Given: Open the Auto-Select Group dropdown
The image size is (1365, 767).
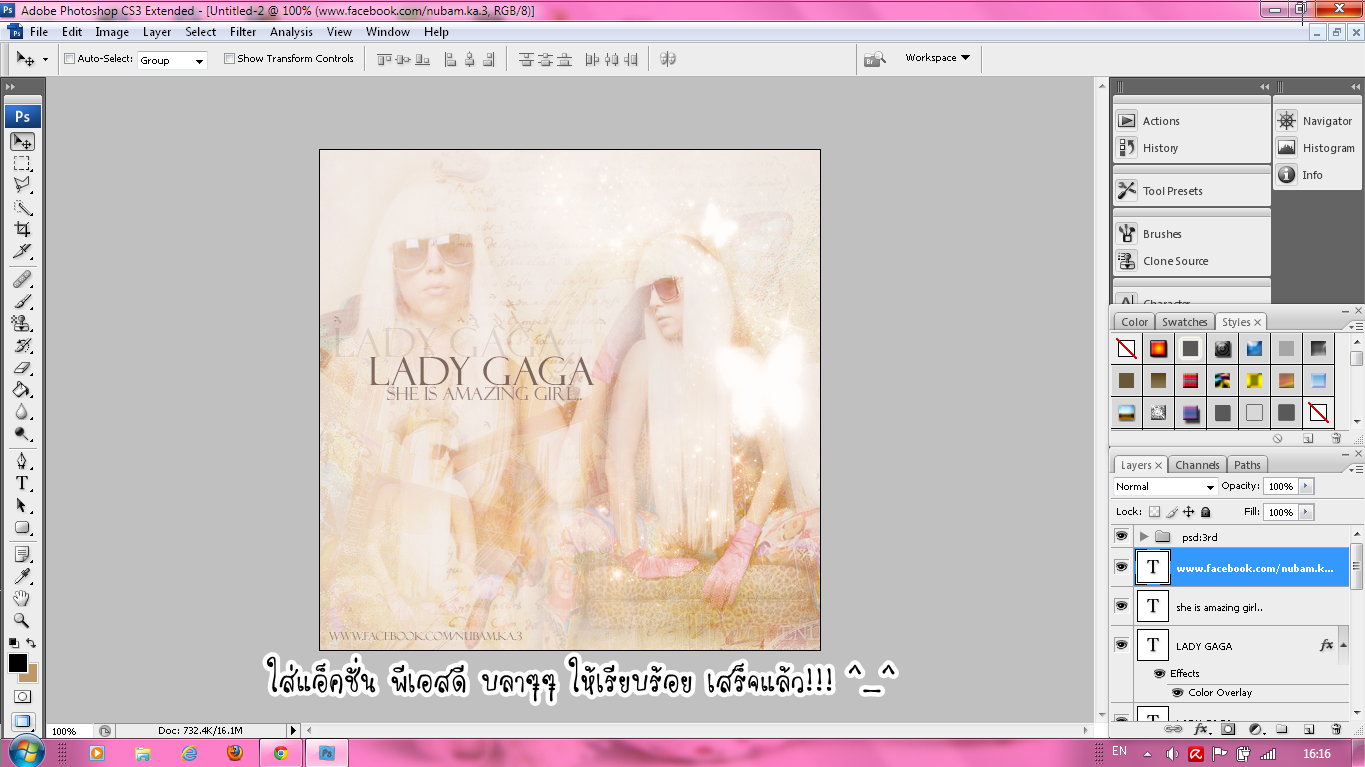Looking at the screenshot, I should pos(172,60).
